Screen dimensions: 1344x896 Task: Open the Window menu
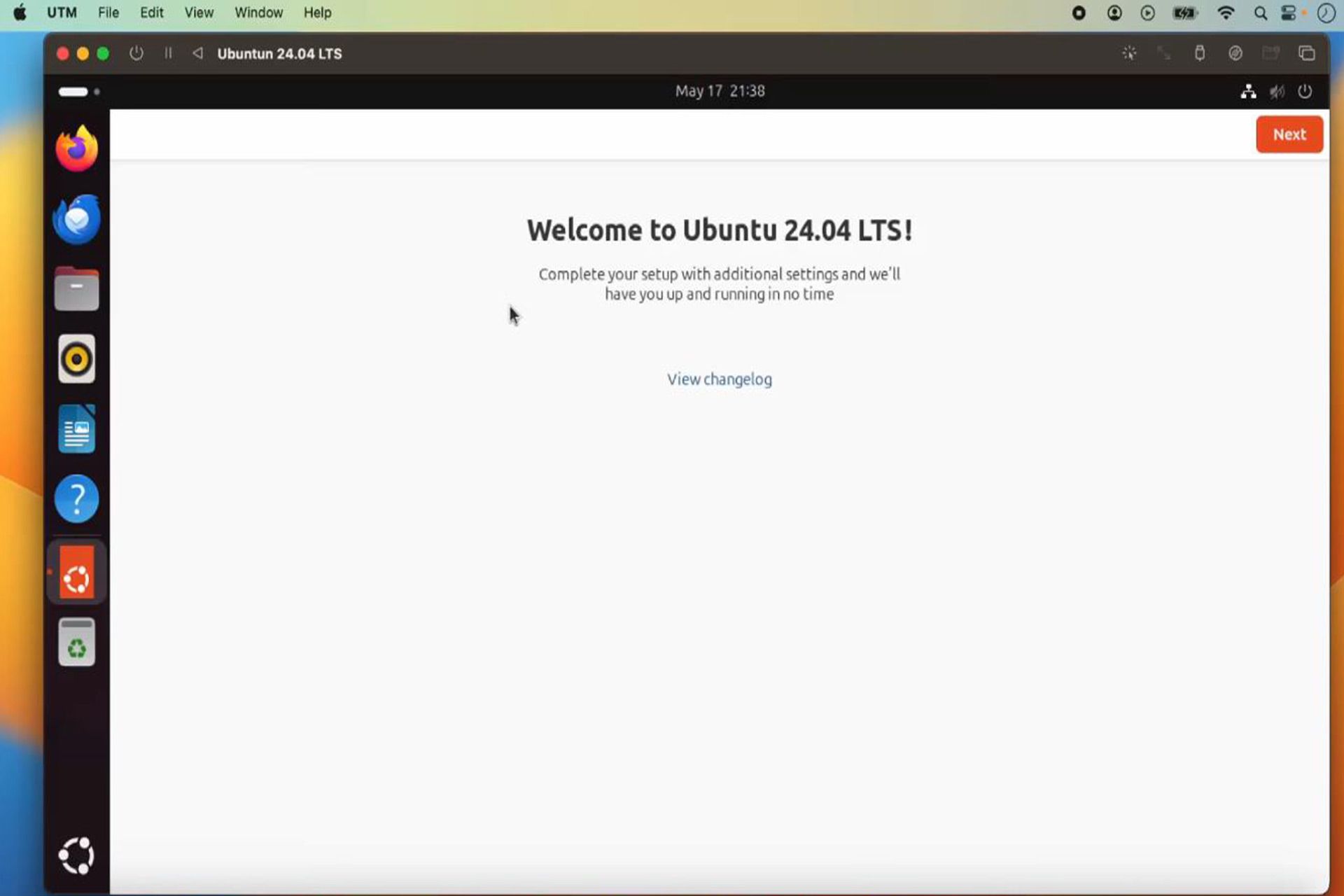[x=258, y=13]
